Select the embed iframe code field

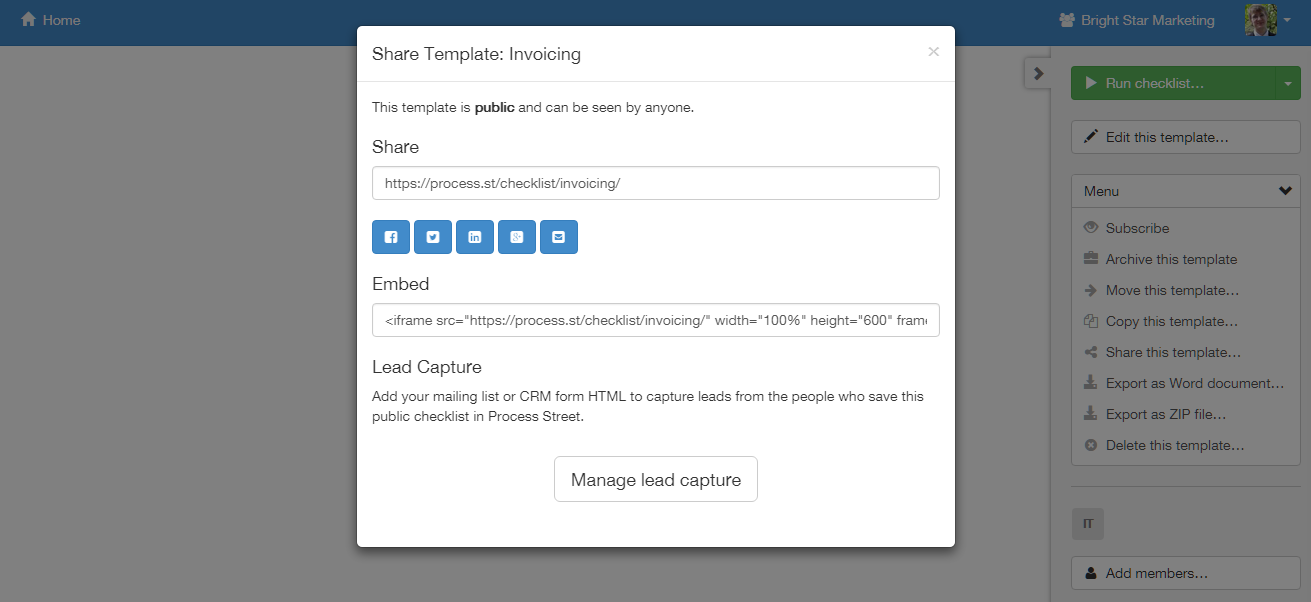click(655, 320)
